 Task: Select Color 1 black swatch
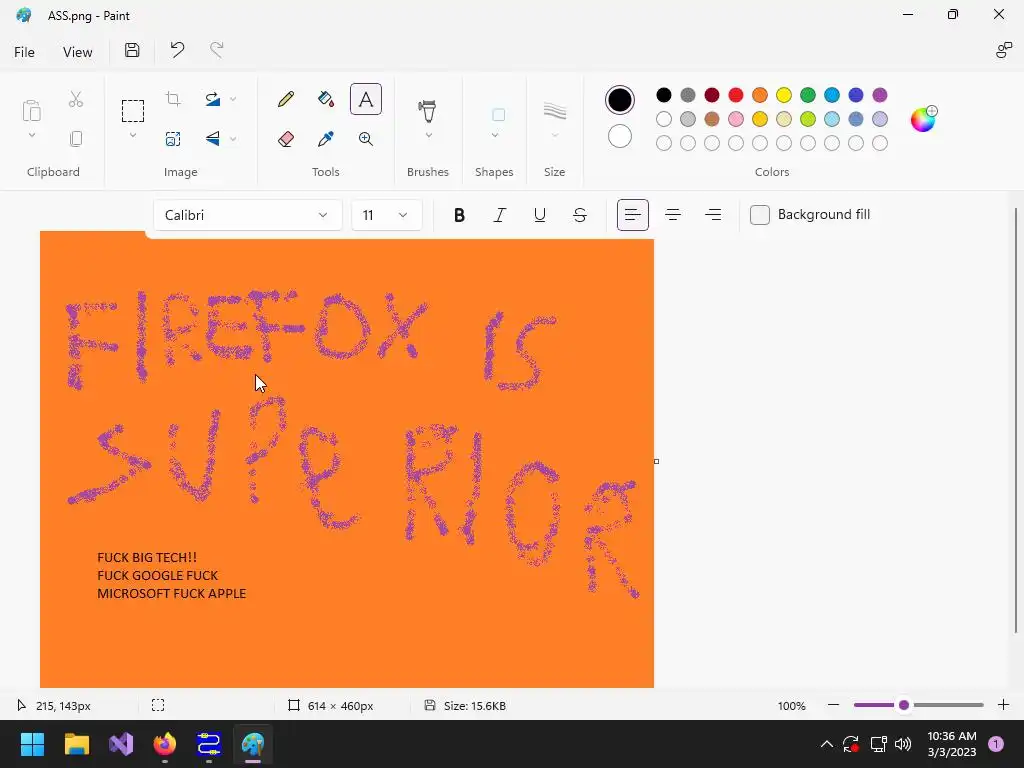coord(620,100)
